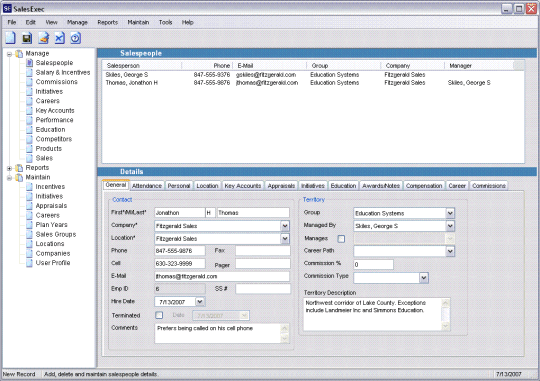Viewport: 540px width, 381px height.
Task: Select Performance in the tree
Action: pos(54,120)
